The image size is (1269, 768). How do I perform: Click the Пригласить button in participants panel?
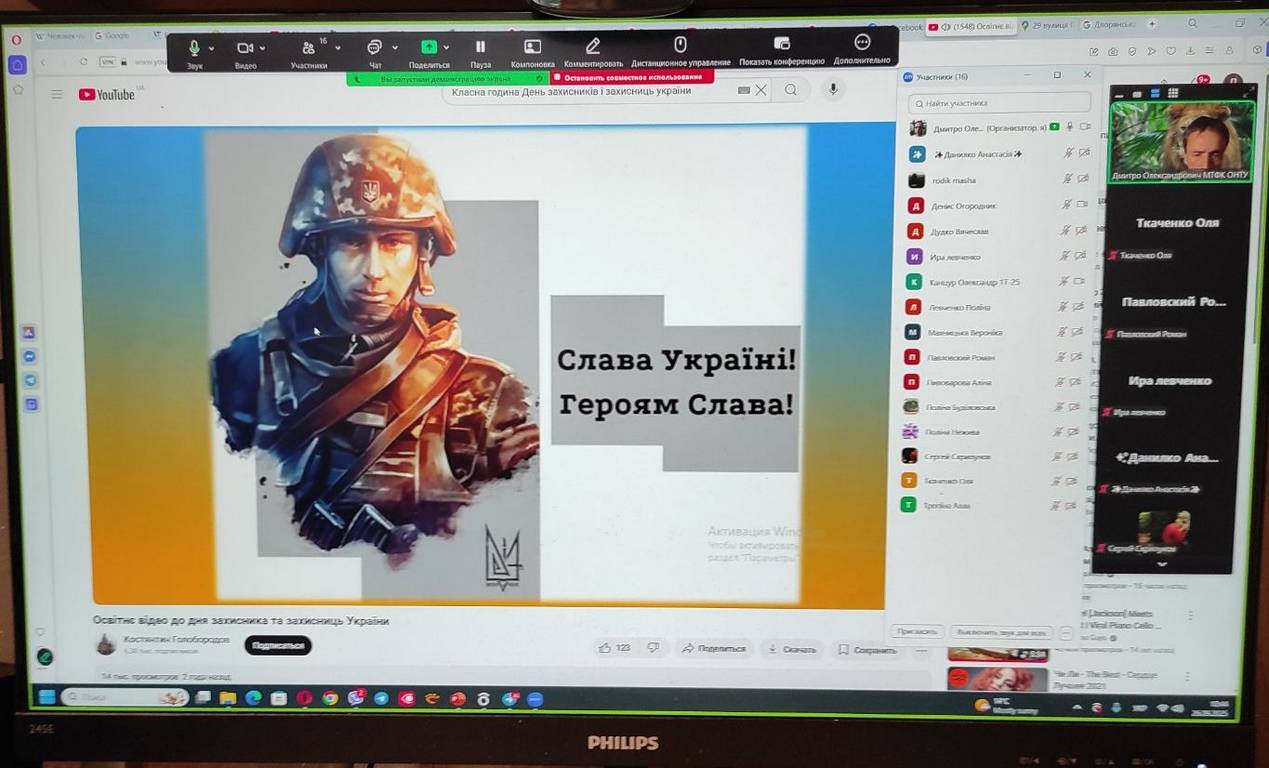(916, 632)
